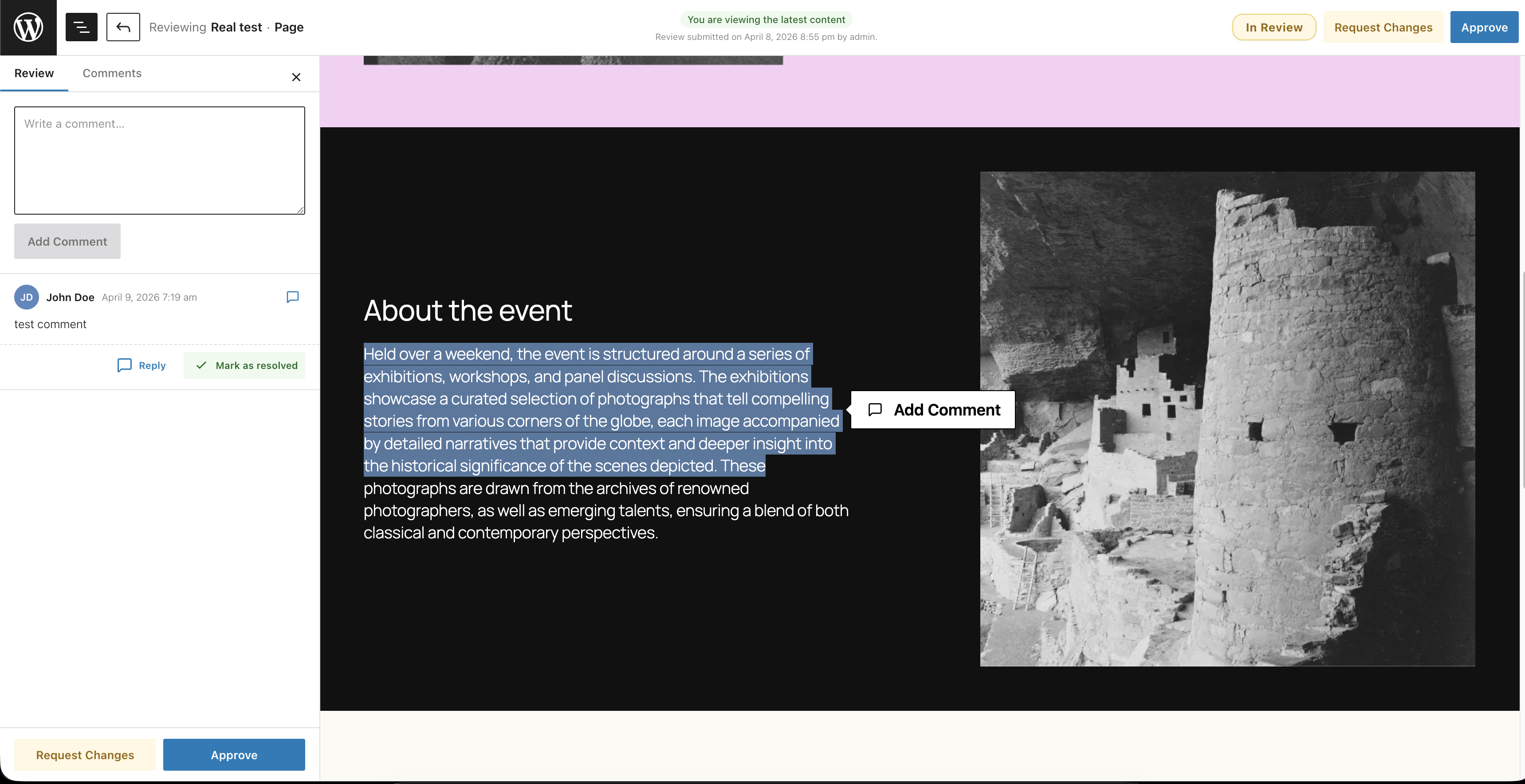
Task: Approve the page from the top toolbar
Action: pyautogui.click(x=1484, y=27)
